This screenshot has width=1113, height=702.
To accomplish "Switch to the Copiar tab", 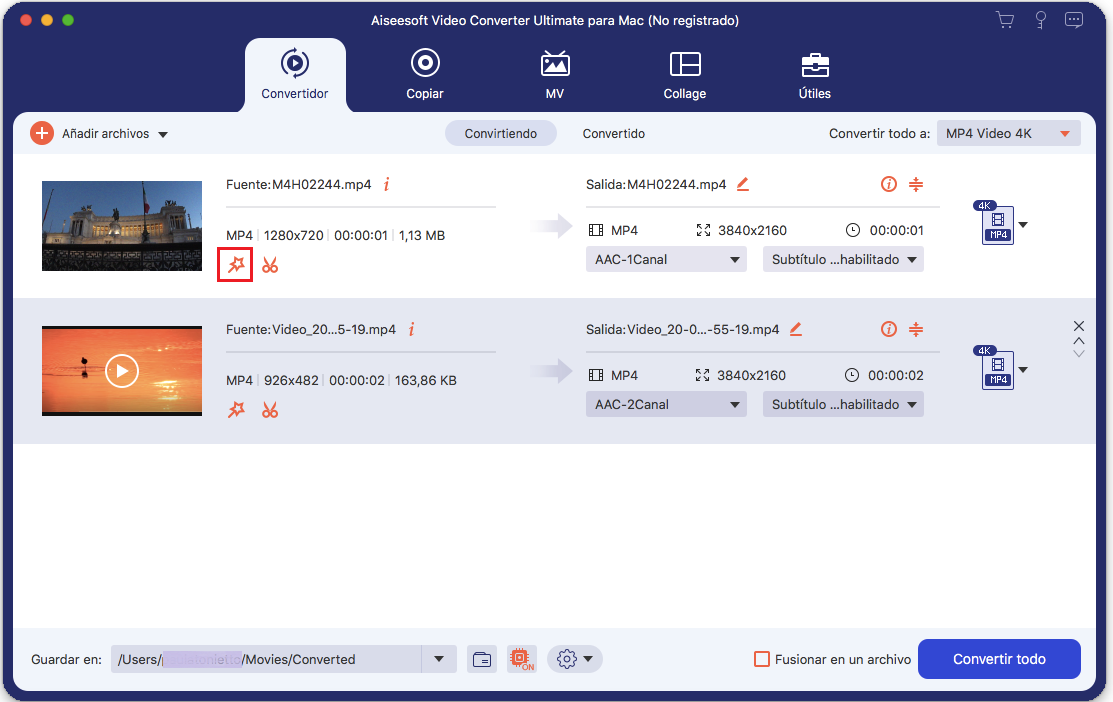I will [x=424, y=75].
